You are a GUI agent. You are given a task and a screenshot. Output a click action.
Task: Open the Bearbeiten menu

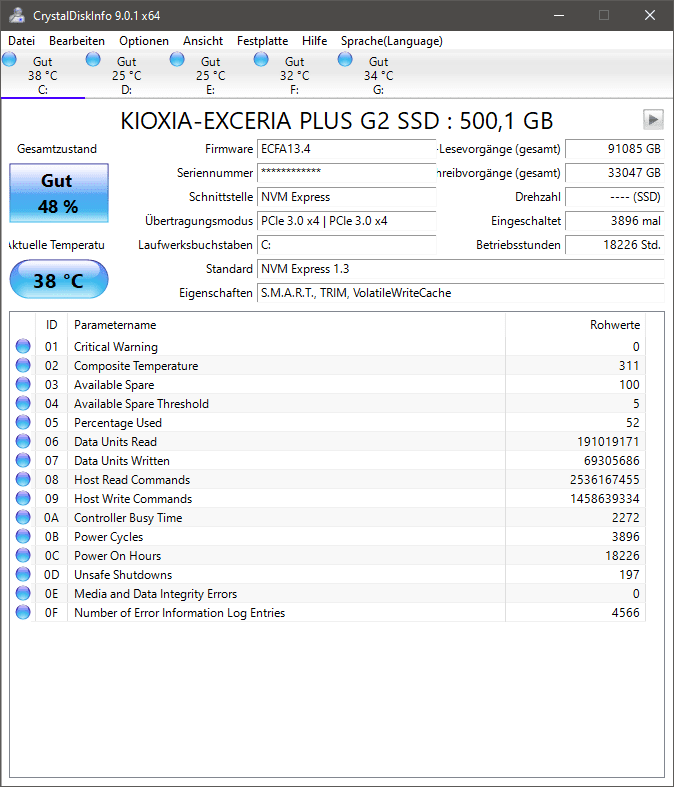pos(77,41)
